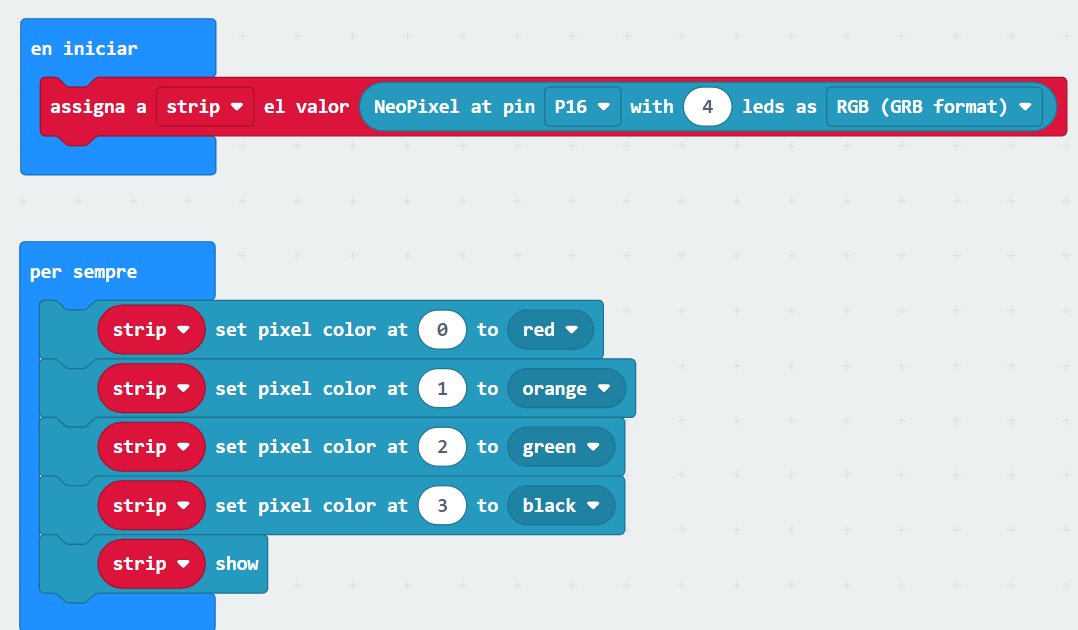
Task: Click the 'assigna a' variable block label
Action: pos(98,106)
